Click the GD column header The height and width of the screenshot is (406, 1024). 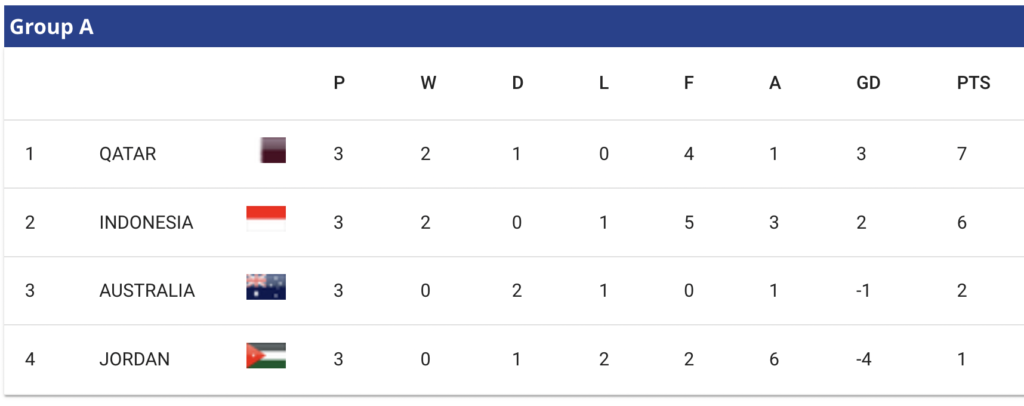[869, 84]
